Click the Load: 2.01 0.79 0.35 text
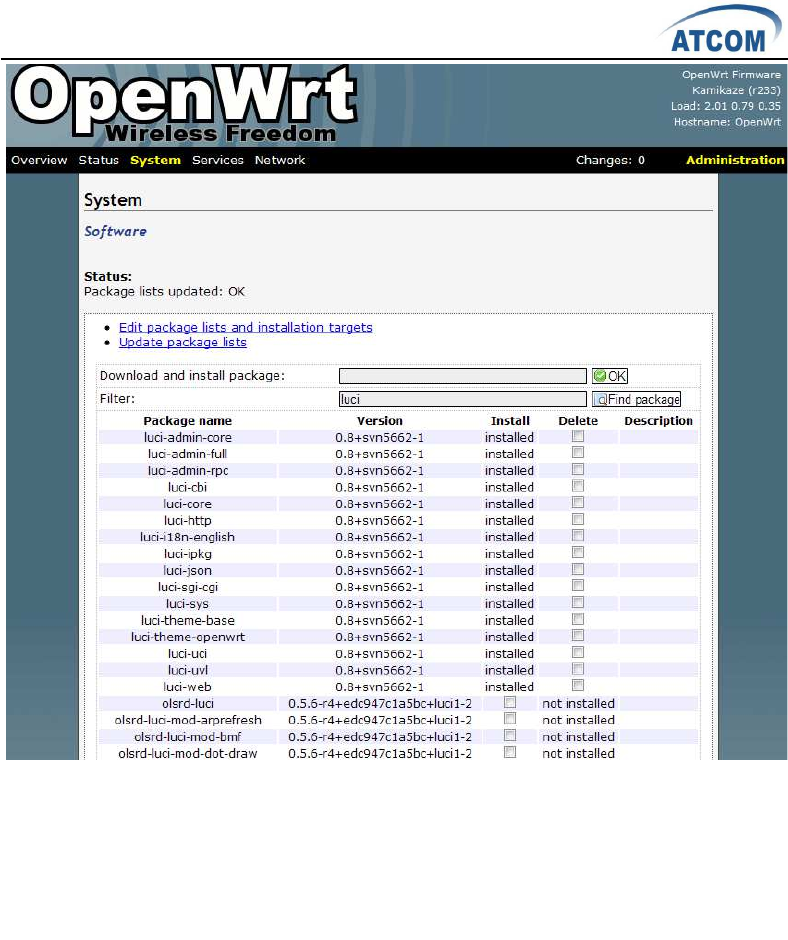Screen dimensions: 788x940 (726, 106)
